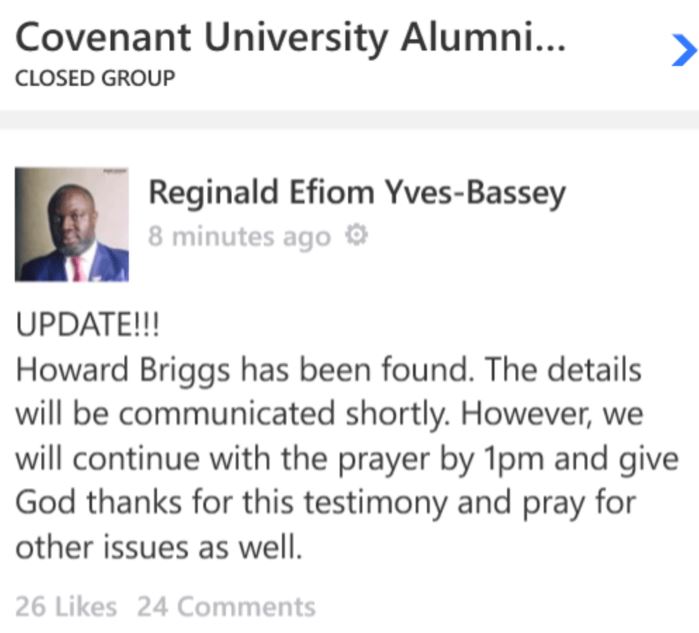Open Reginald Efiom Yves-Bassey's profile name
Screen dimensions: 699x633
click(357, 192)
